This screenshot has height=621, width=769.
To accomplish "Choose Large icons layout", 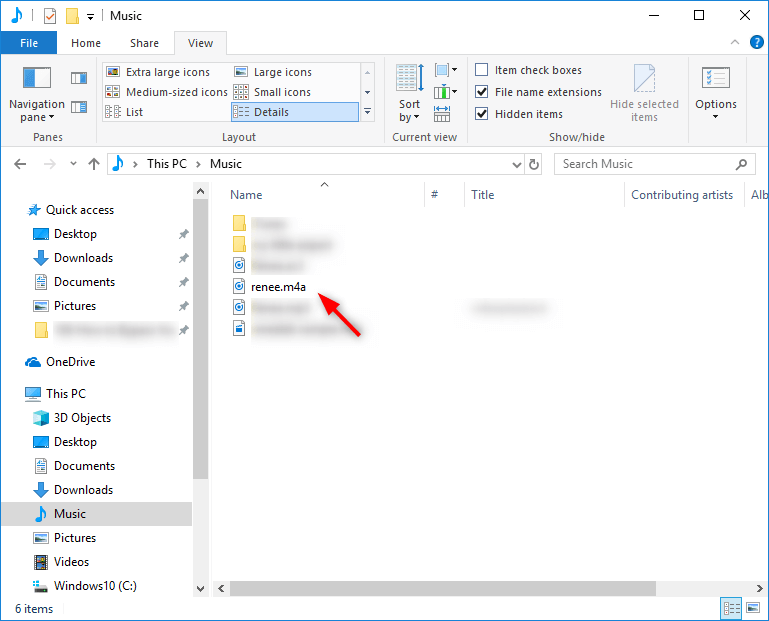I will [x=273, y=72].
